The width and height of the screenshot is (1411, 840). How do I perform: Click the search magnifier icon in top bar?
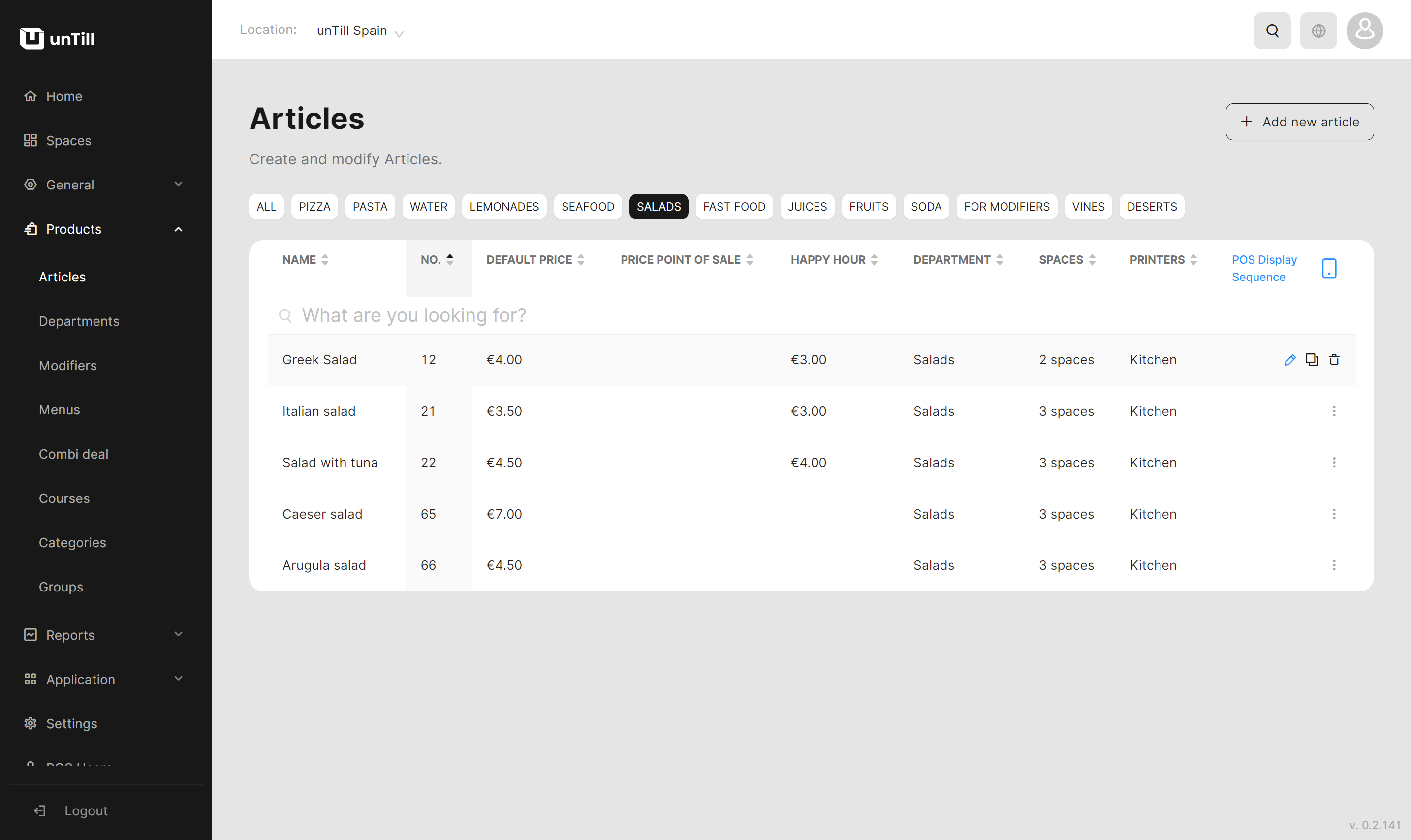(1272, 31)
